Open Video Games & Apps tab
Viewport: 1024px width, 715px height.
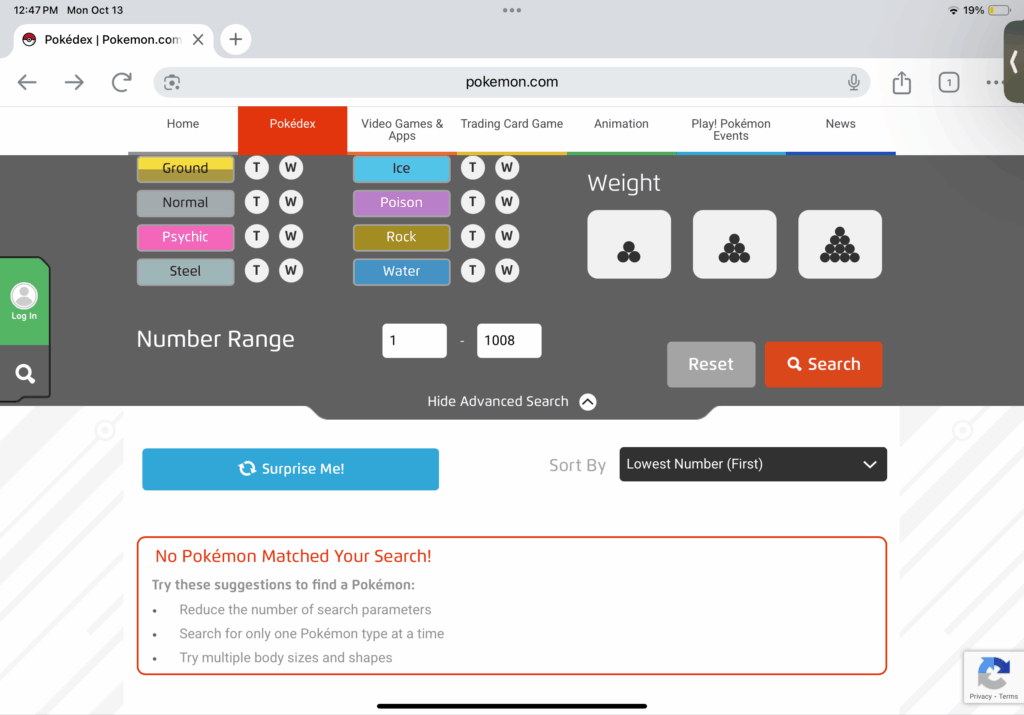pyautogui.click(x=402, y=129)
